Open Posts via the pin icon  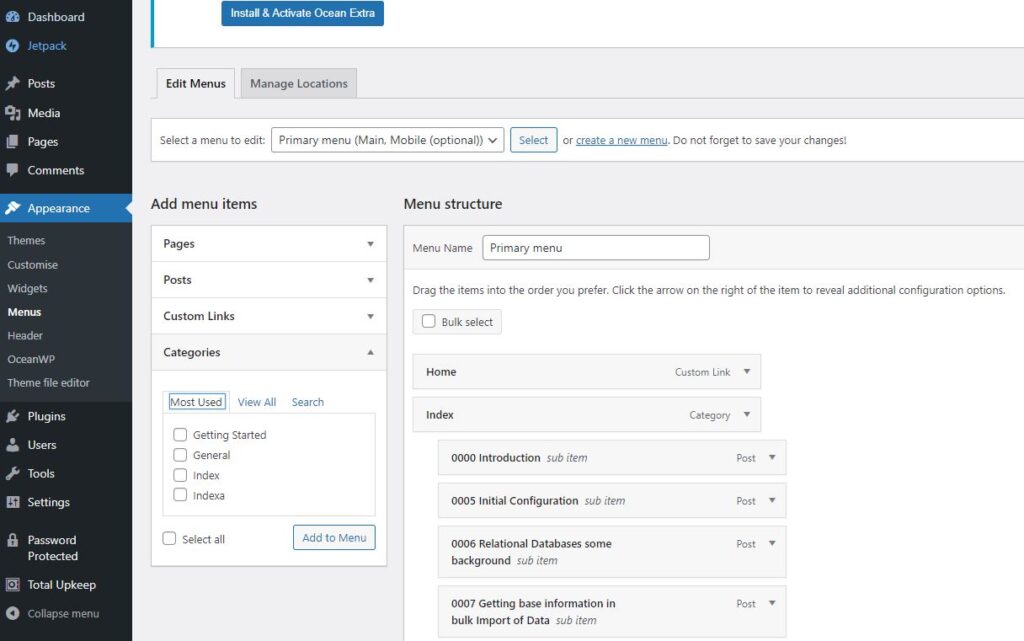pyautogui.click(x=12, y=84)
